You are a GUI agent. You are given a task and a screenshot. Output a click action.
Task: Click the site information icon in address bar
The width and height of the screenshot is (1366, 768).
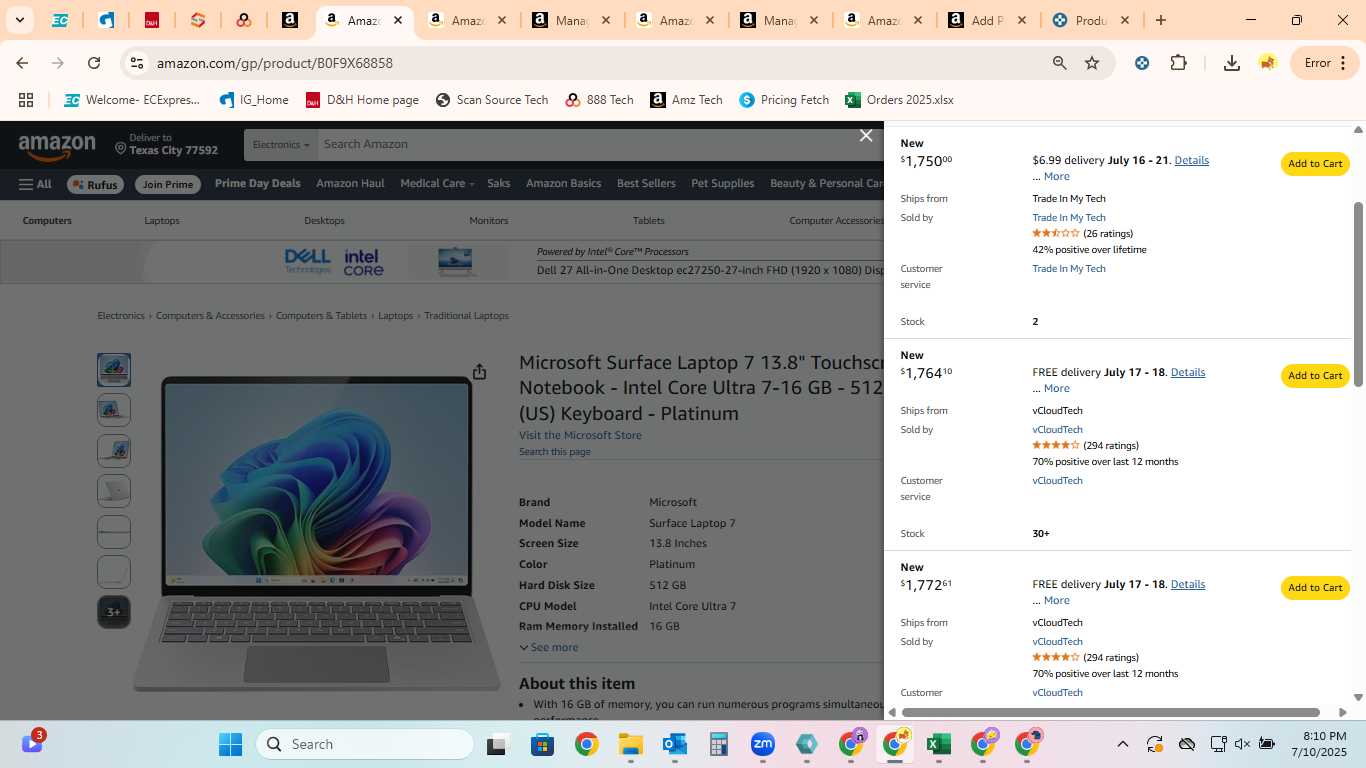[137, 63]
